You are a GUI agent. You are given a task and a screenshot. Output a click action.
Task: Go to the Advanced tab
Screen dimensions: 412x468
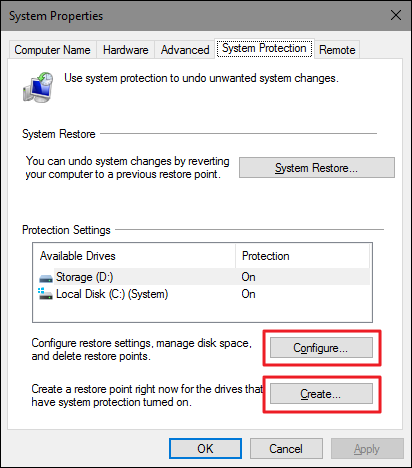(x=185, y=50)
